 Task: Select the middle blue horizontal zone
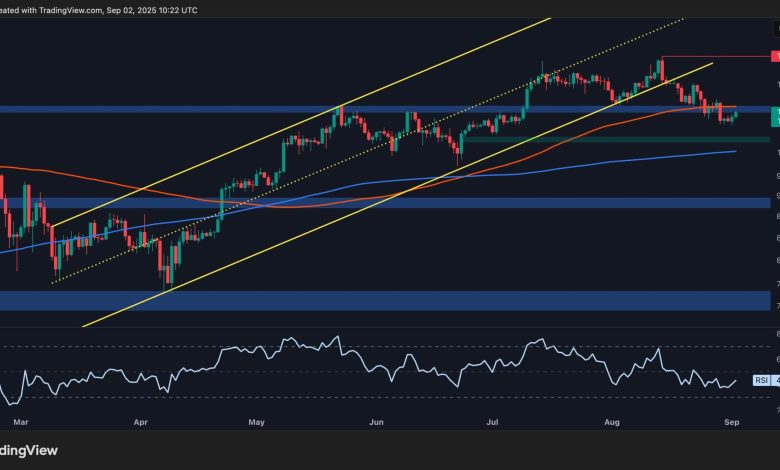[385, 203]
